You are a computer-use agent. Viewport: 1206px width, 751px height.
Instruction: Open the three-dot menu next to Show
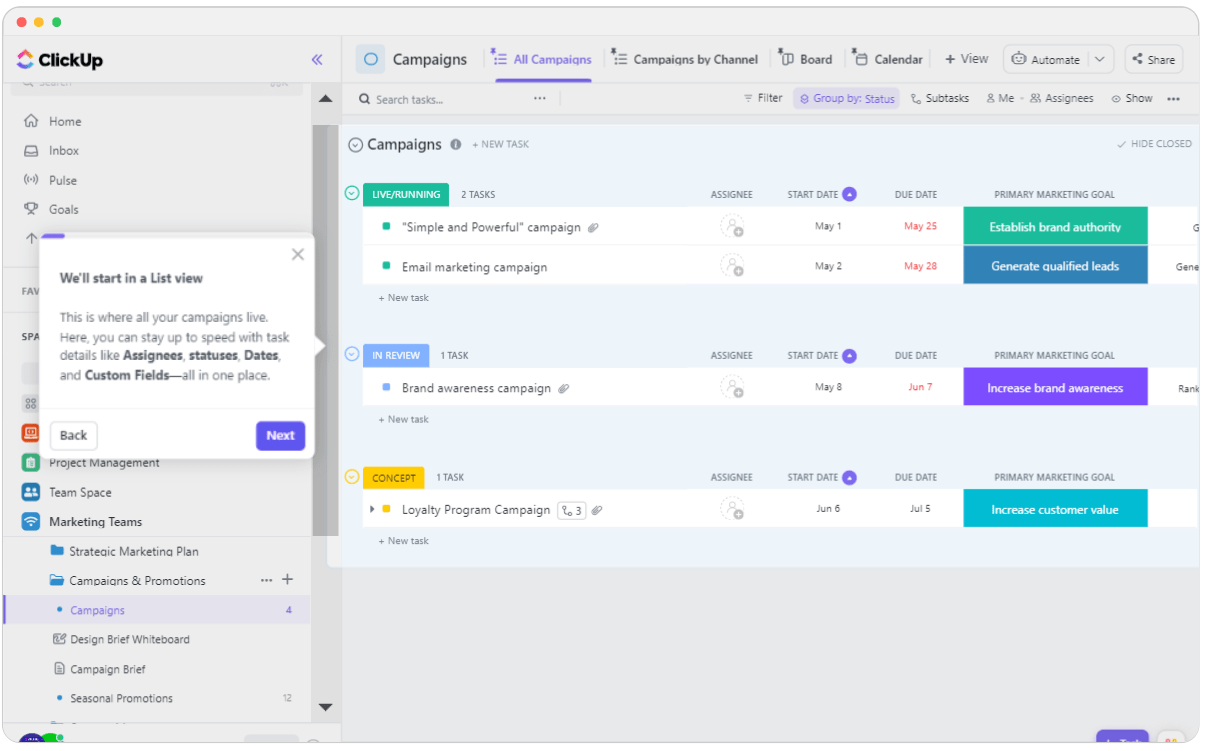coord(1174,99)
